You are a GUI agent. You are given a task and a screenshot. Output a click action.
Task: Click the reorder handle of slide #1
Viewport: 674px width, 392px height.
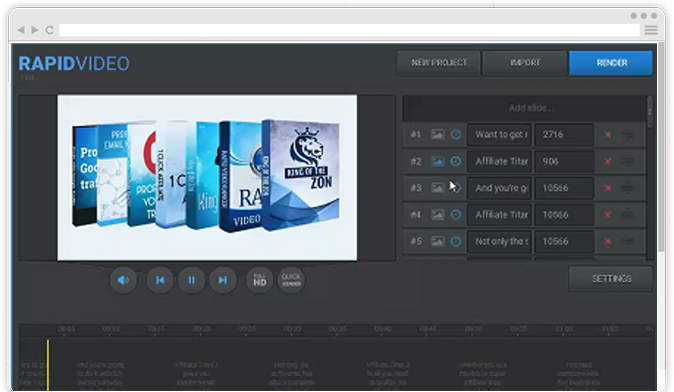point(628,135)
